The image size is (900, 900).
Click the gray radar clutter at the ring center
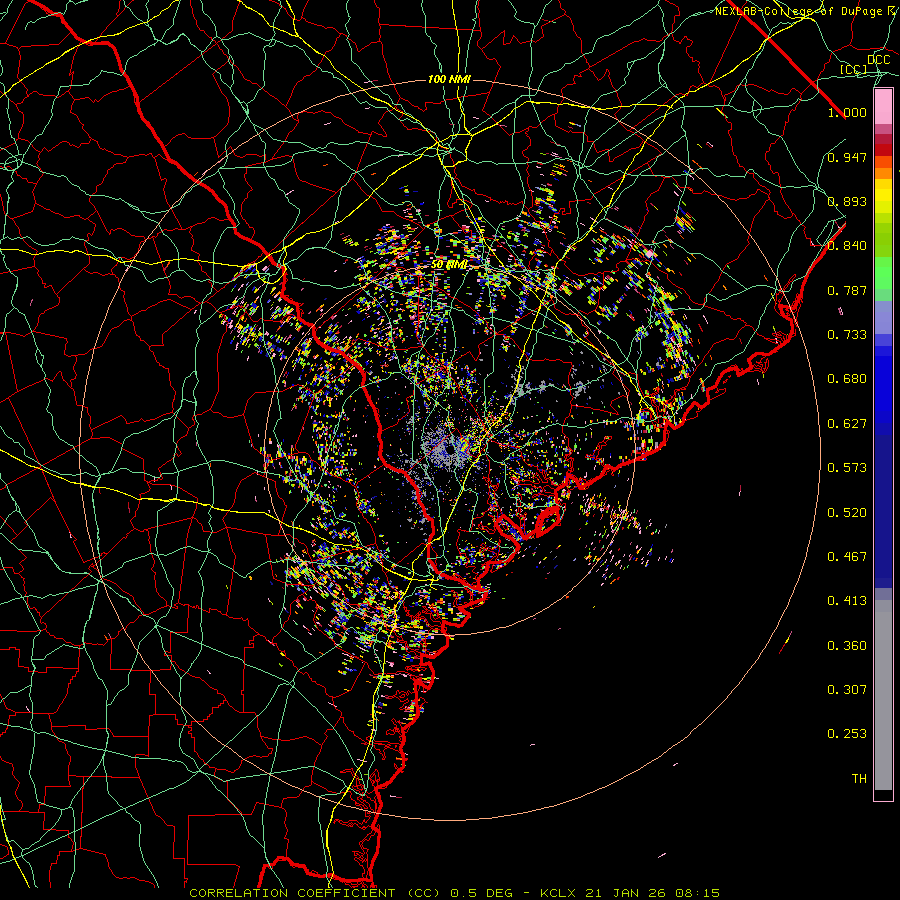click(449, 447)
